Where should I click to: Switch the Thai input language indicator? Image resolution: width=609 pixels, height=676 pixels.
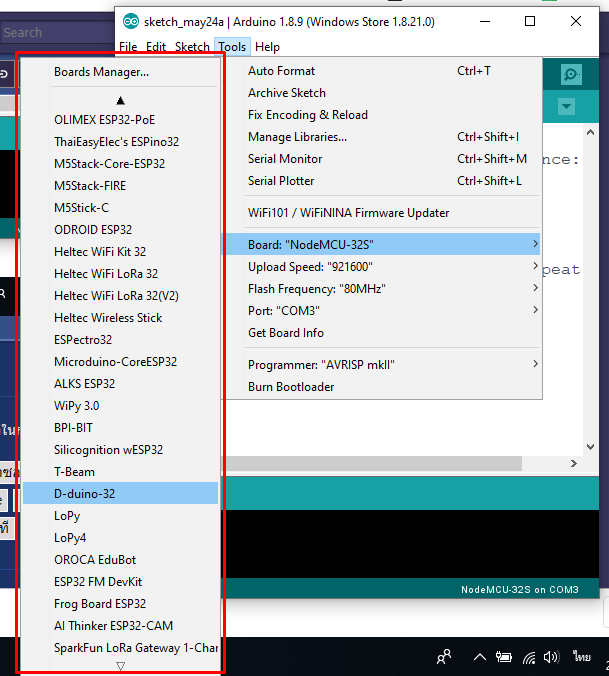pos(582,657)
